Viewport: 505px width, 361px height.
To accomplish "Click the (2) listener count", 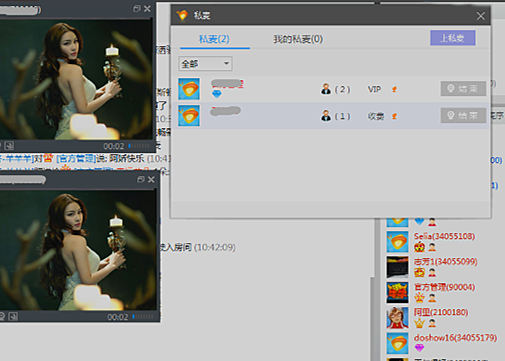I will 343,89.
